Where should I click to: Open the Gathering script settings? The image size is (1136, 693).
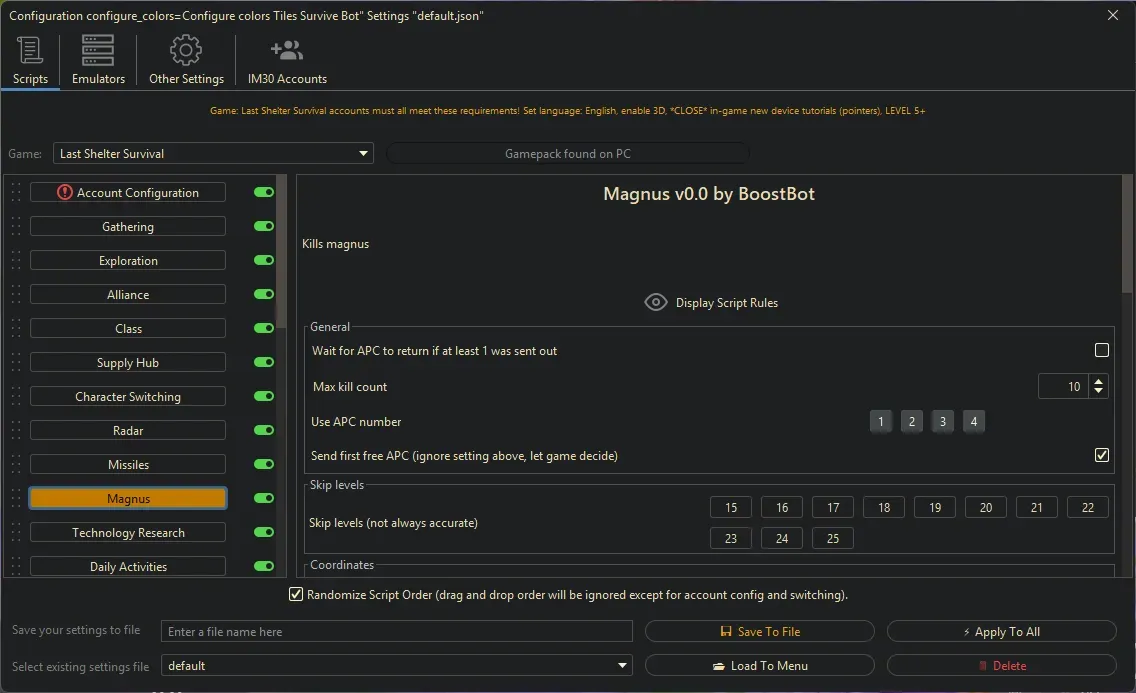coord(128,226)
